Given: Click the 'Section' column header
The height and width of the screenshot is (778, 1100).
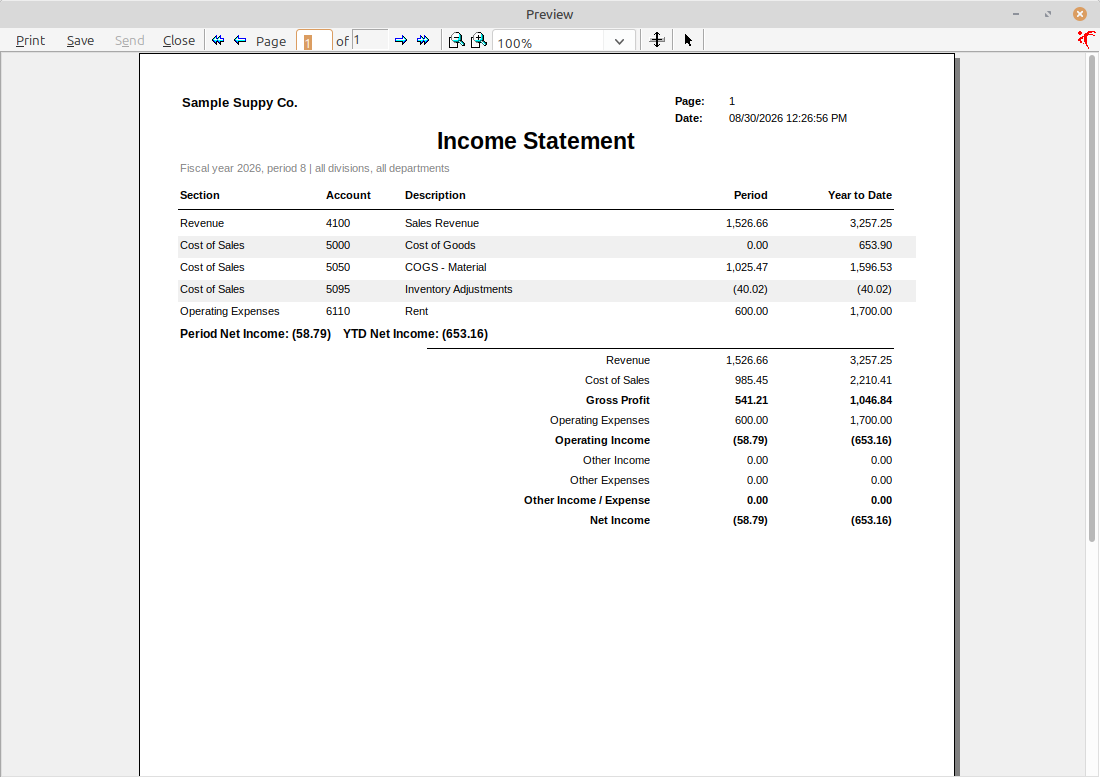Looking at the screenshot, I should [199, 195].
